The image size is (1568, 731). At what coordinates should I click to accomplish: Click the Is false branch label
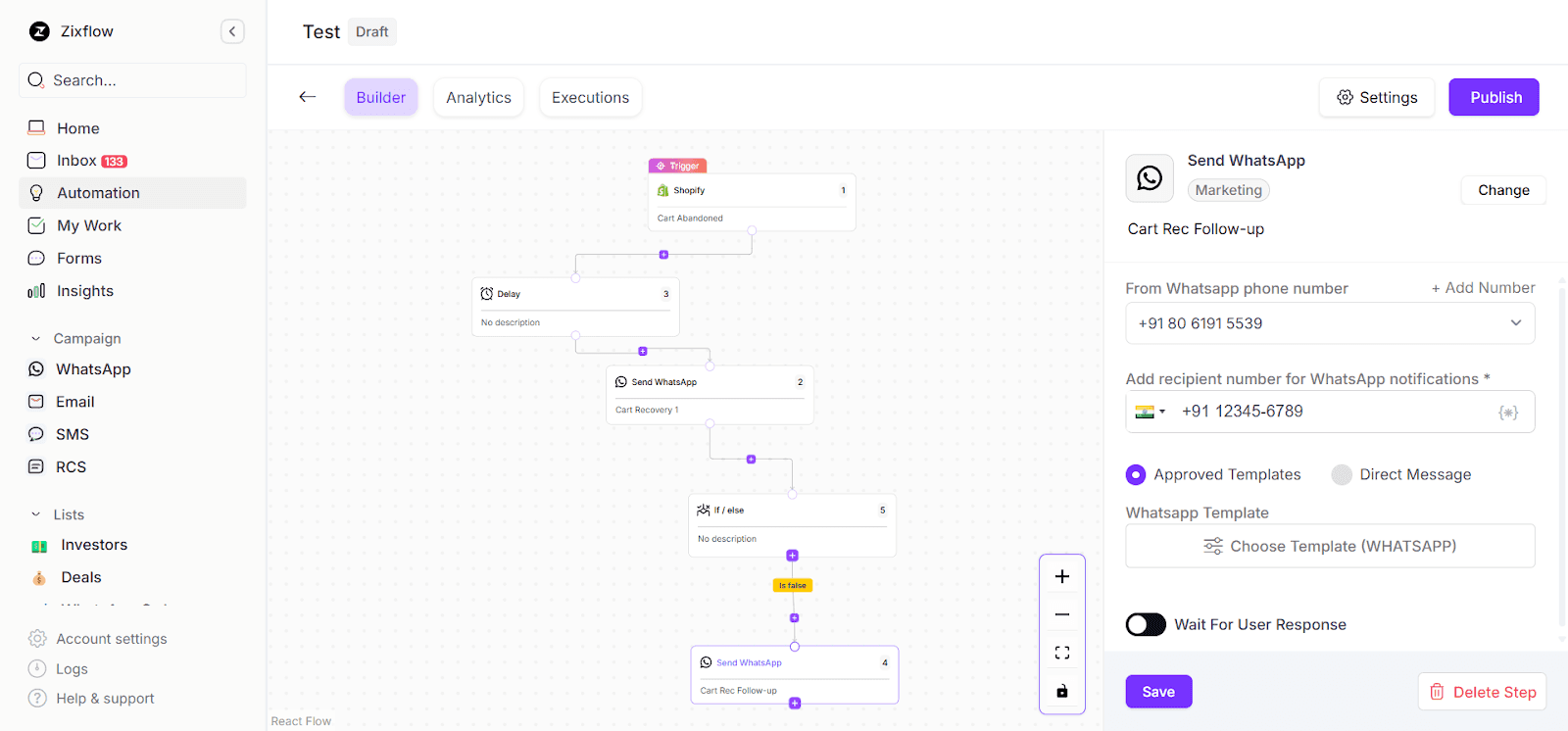pyautogui.click(x=793, y=585)
